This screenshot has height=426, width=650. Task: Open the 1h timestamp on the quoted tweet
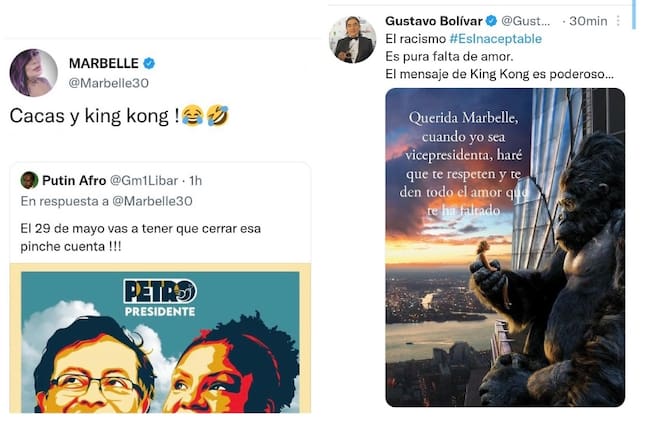(195, 181)
